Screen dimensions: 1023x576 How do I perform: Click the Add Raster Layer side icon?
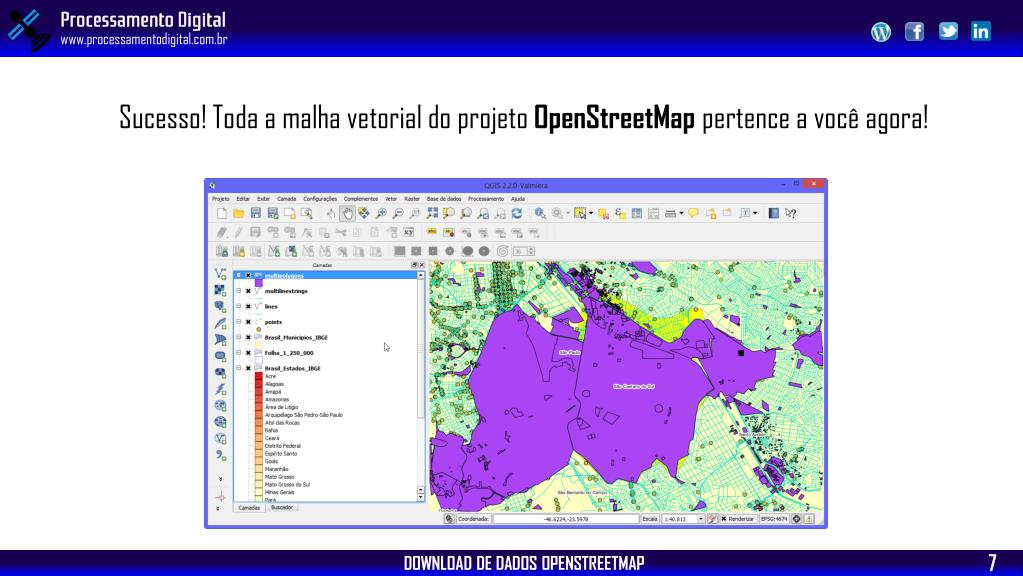221,290
